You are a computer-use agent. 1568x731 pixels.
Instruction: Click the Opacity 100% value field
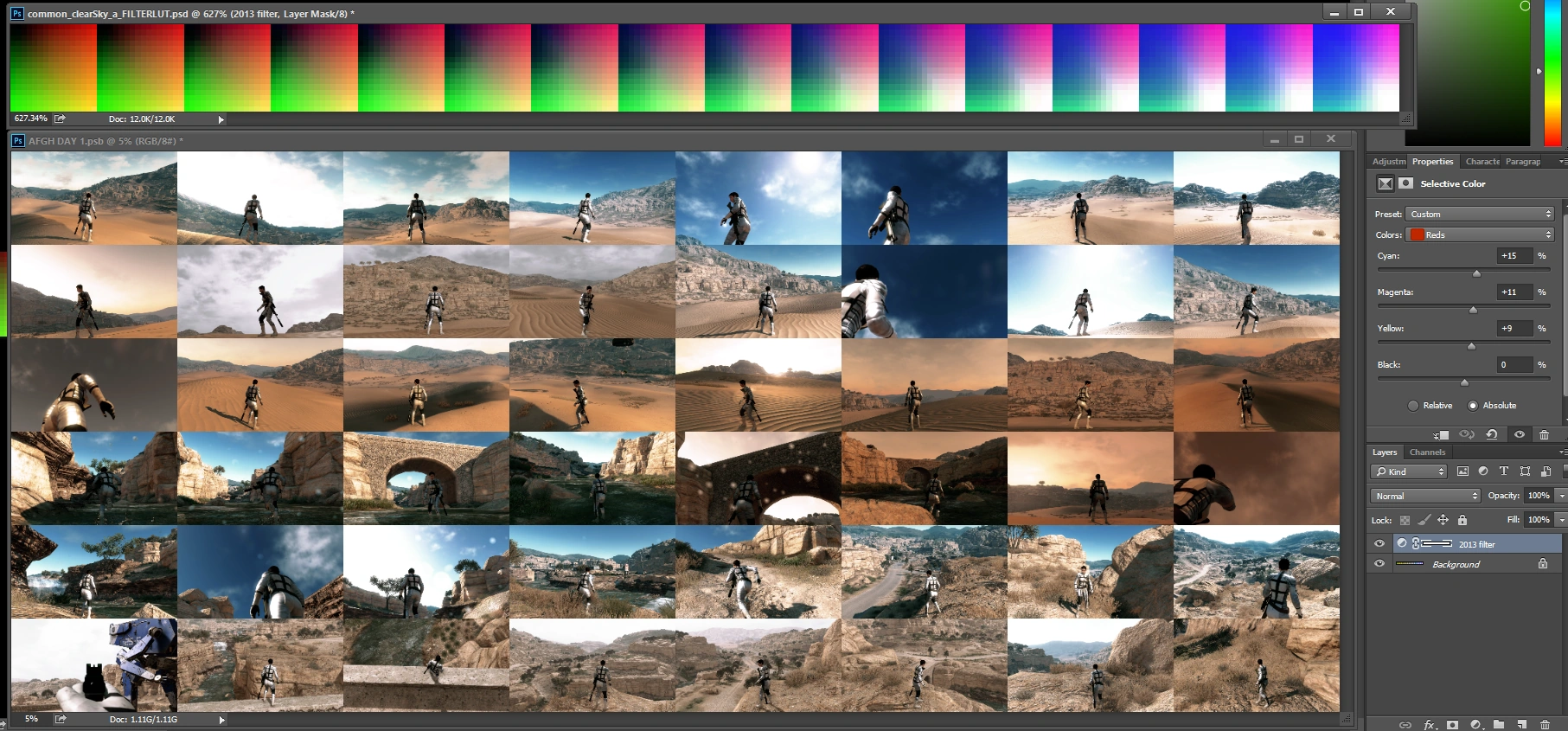pos(1539,496)
